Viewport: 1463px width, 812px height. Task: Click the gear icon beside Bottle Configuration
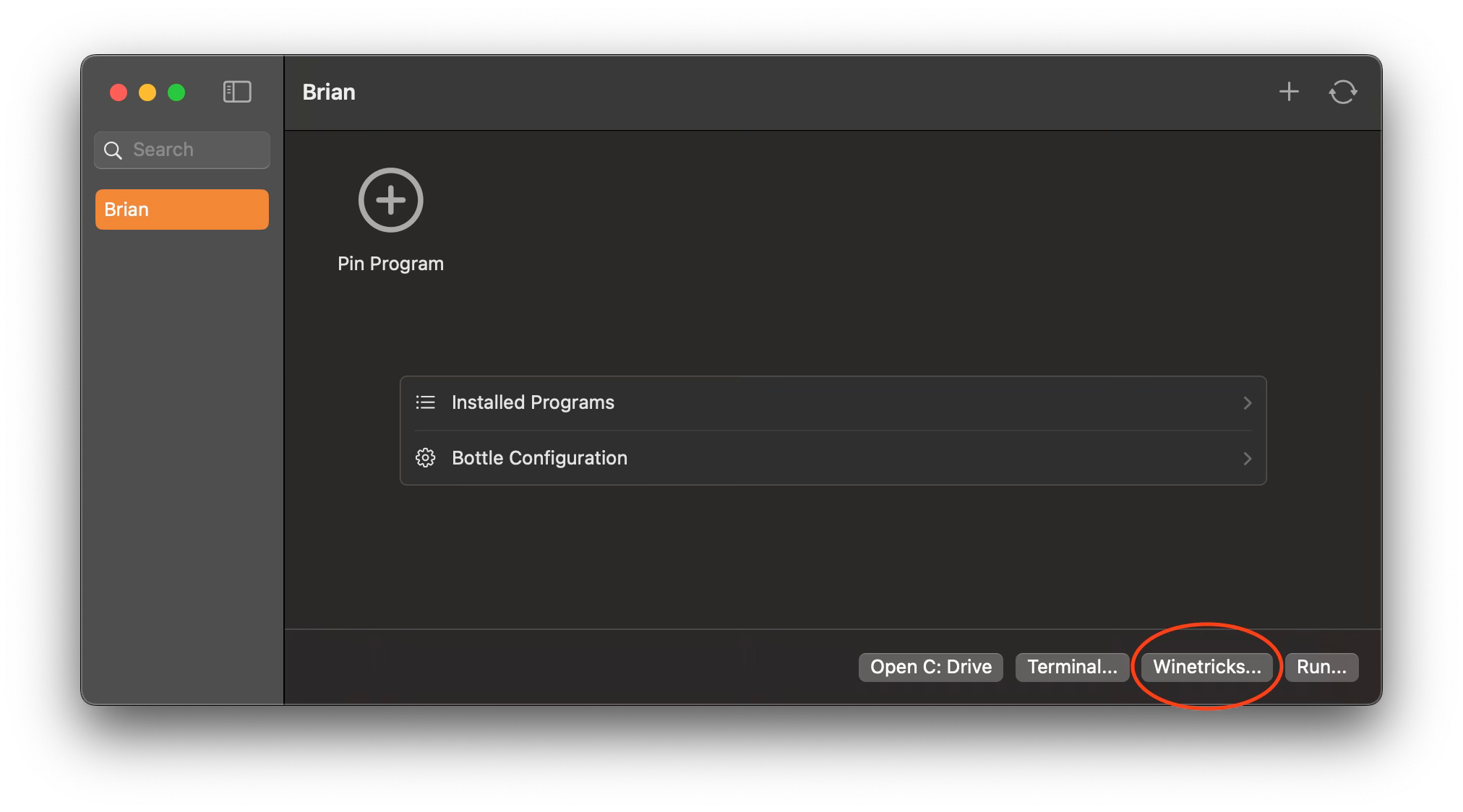pyautogui.click(x=426, y=458)
